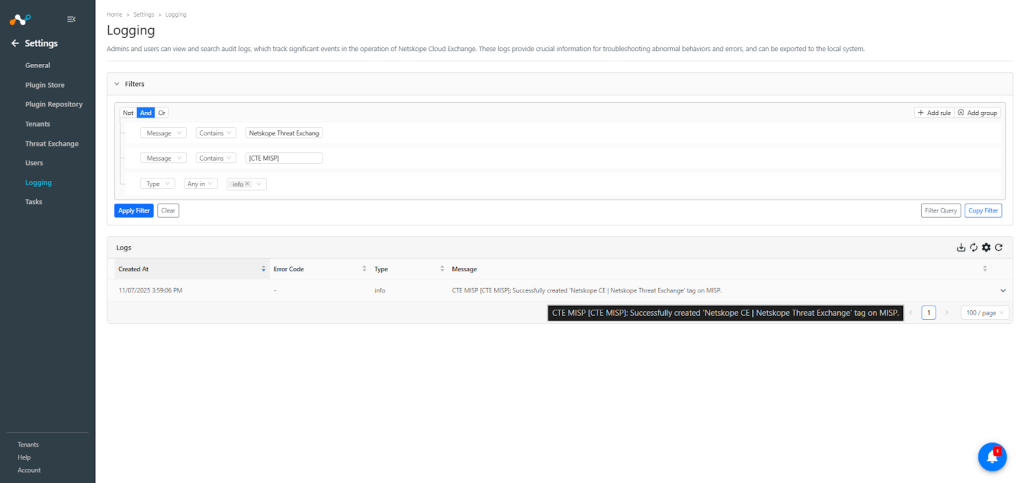Sort by Error Code column arrows
Viewport: 1024px width, 483px height.
[364, 269]
